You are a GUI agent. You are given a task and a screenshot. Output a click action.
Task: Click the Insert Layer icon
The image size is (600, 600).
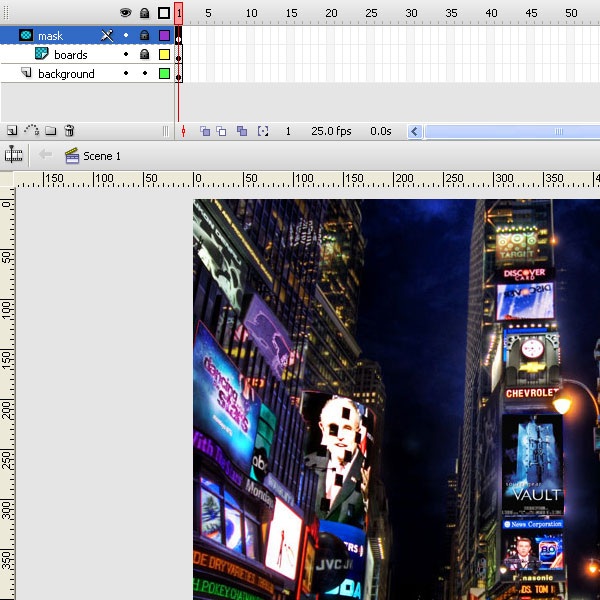pyautogui.click(x=12, y=131)
